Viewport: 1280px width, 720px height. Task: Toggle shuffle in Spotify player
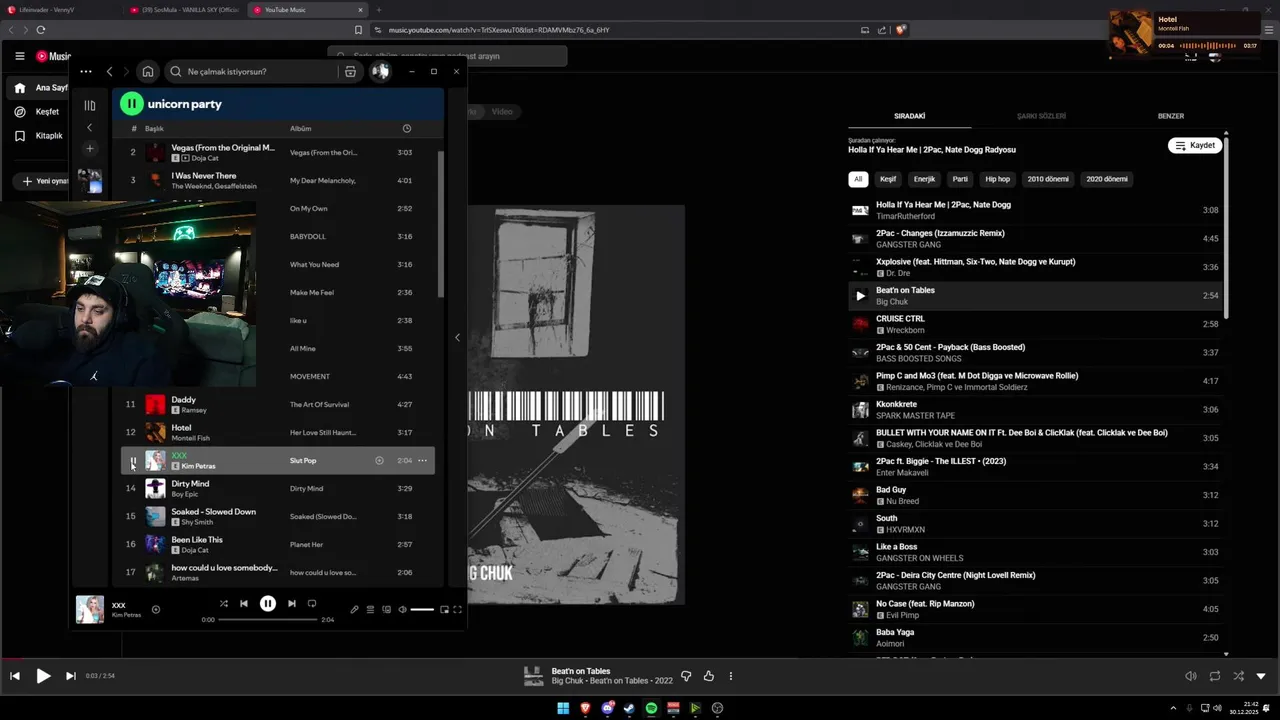coord(224,603)
